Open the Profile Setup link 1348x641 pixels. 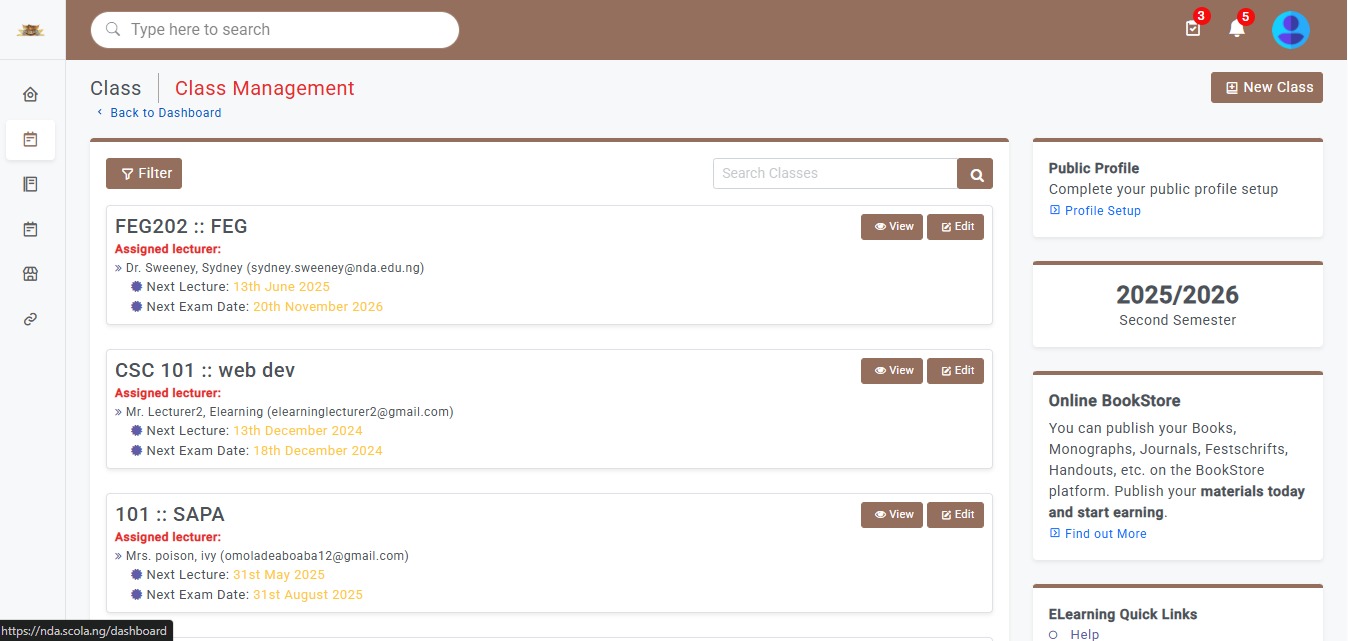pos(1102,211)
